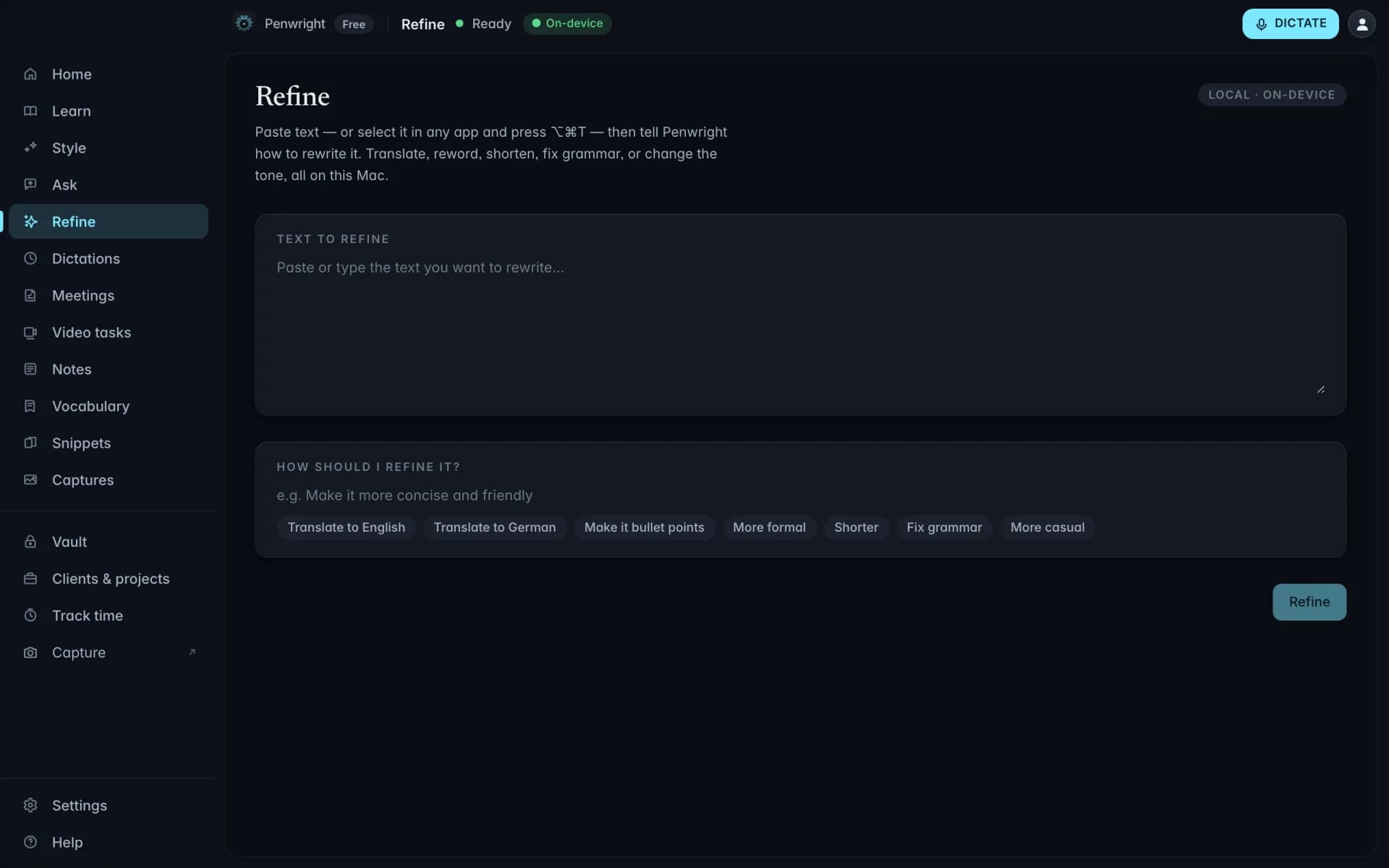The height and width of the screenshot is (868, 1389).
Task: Open Captures label
Action: (82, 480)
